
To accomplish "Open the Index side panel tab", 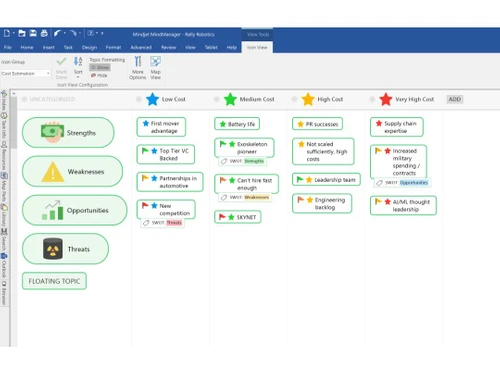I will point(4,101).
